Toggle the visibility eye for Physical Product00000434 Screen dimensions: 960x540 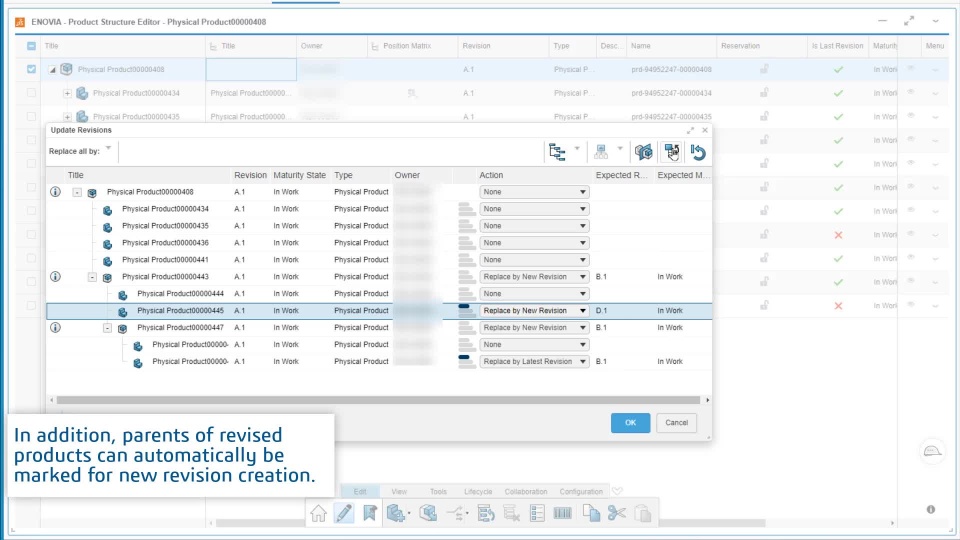click(911, 92)
